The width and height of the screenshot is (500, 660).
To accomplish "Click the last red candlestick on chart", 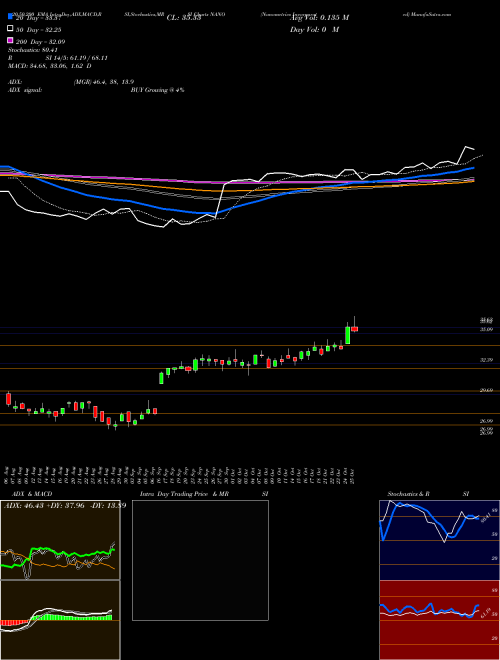I will [x=354, y=328].
